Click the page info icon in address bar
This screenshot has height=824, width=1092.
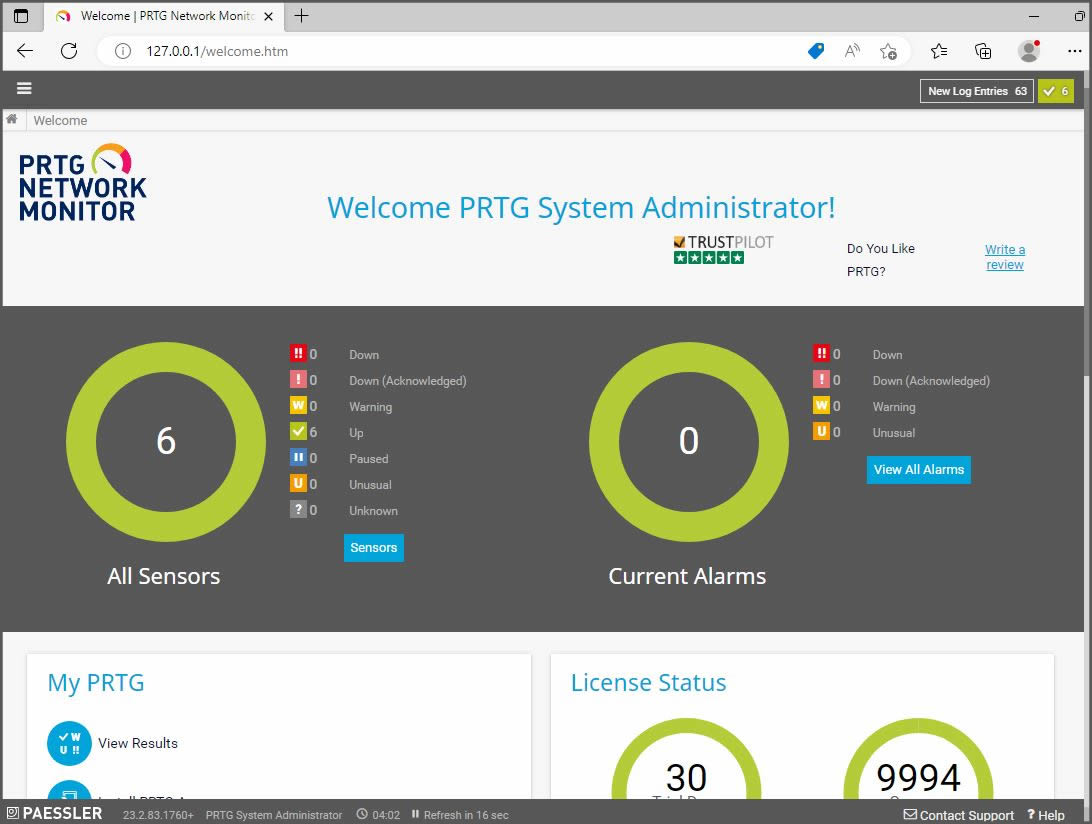120,50
